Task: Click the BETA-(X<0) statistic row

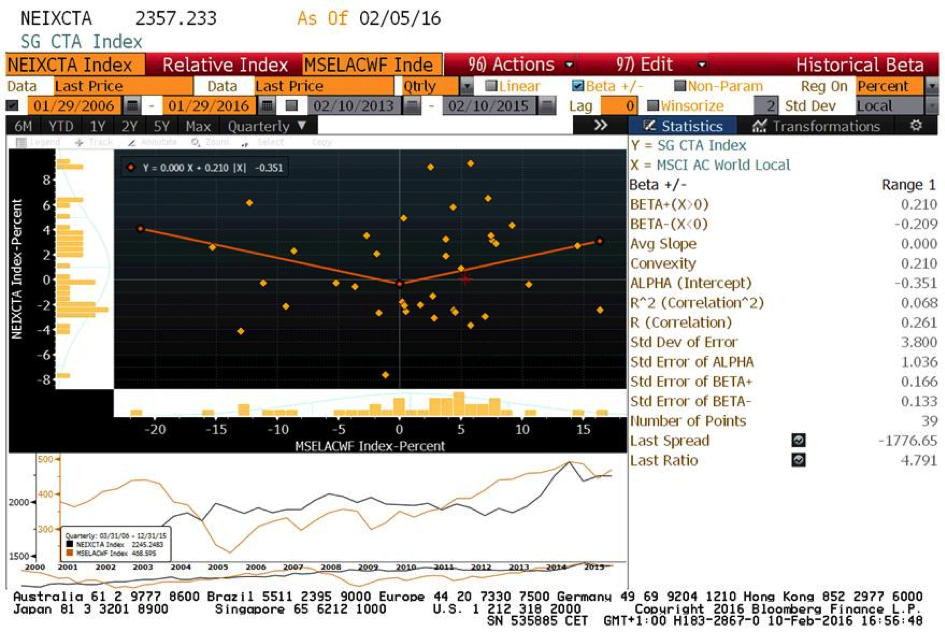Action: tap(783, 224)
